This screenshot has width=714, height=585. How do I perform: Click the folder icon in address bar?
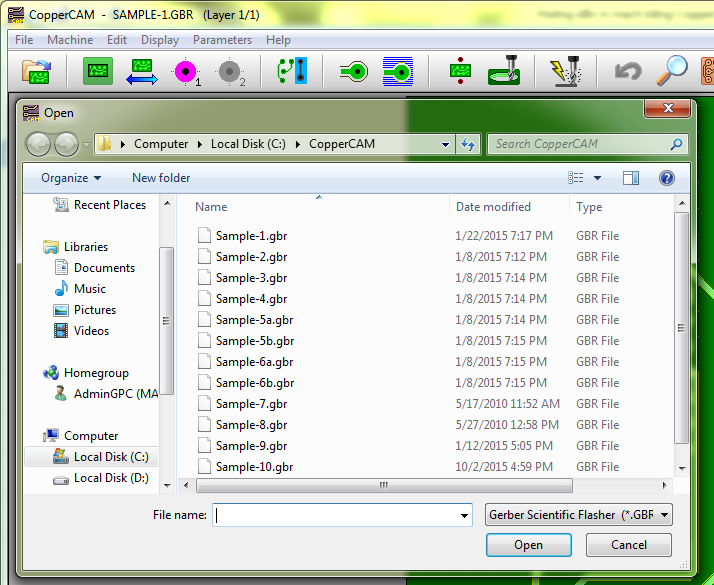coord(104,144)
